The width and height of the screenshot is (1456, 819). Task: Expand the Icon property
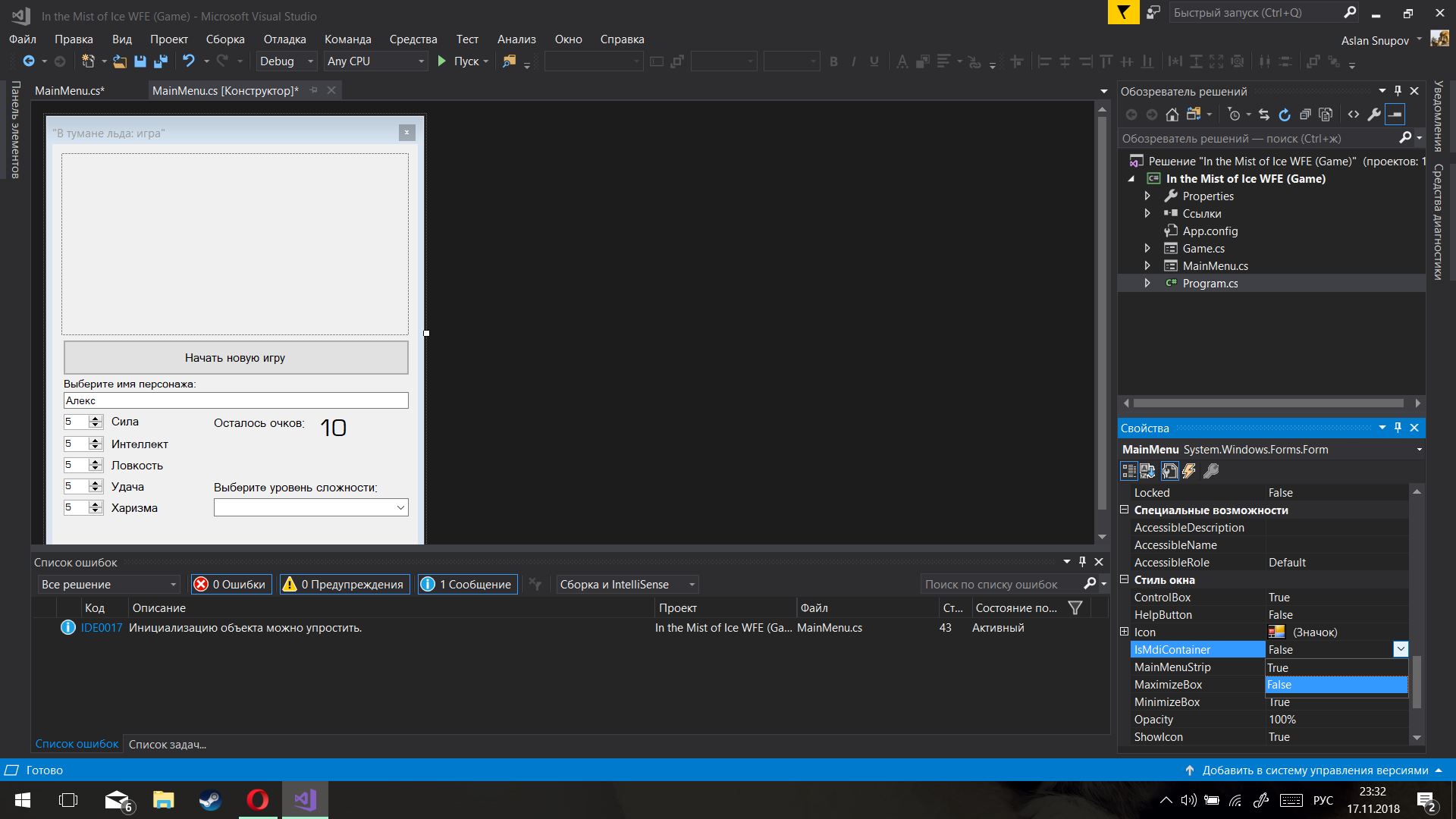(1125, 632)
